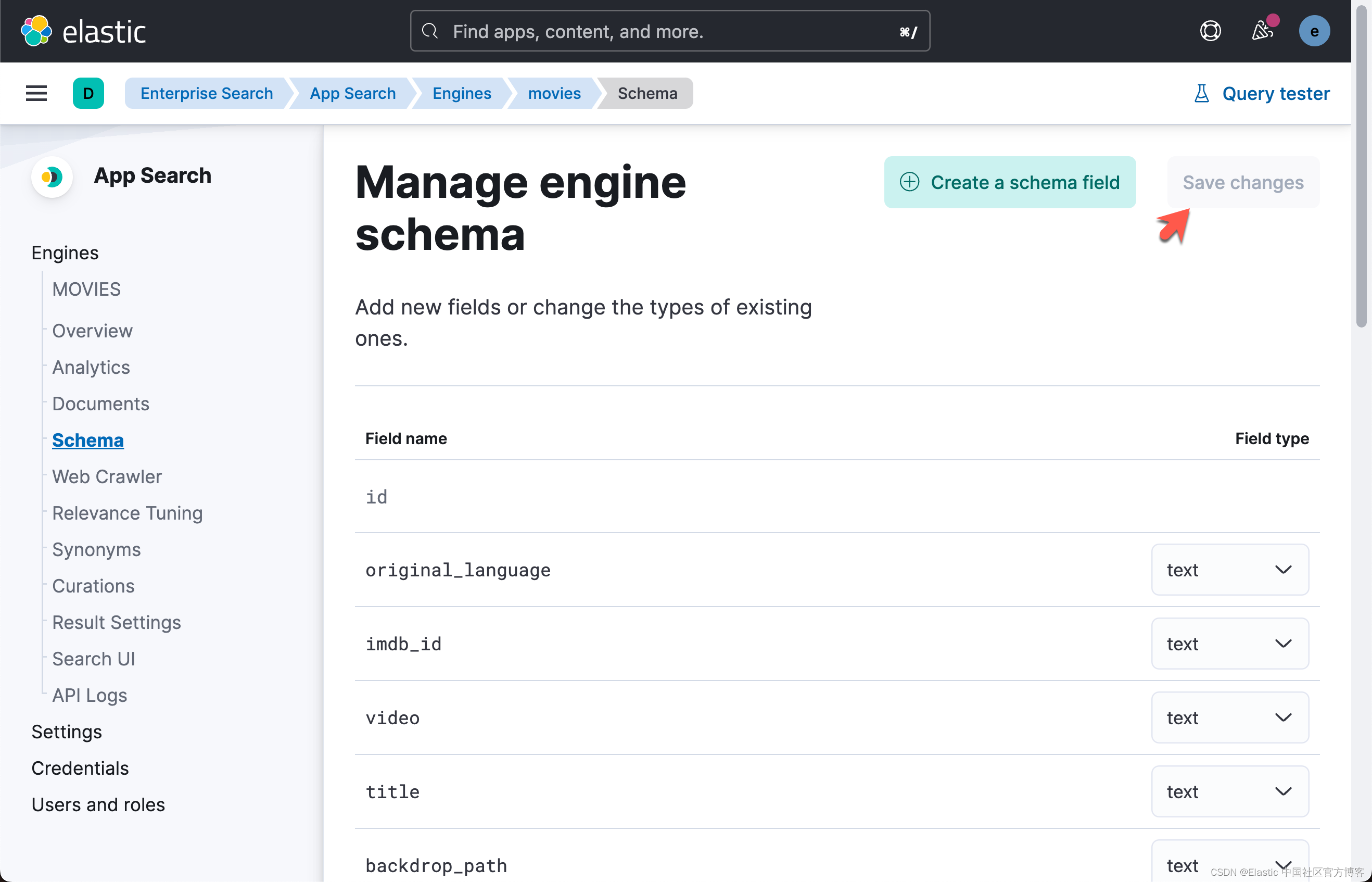Open field type dropdown for title
The image size is (1372, 882).
[1229, 791]
